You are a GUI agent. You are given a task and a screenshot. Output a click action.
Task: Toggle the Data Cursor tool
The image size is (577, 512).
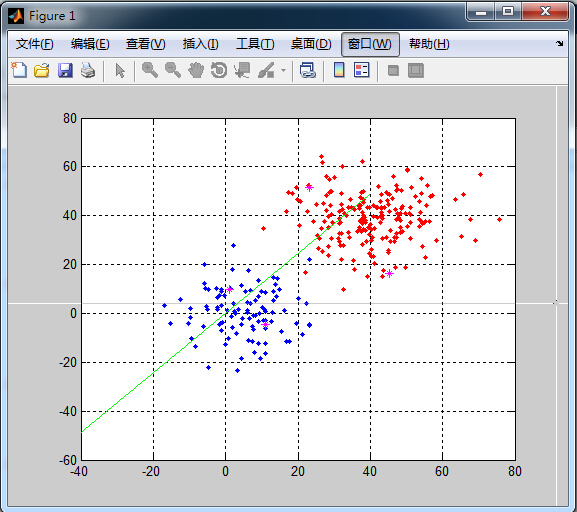point(242,70)
